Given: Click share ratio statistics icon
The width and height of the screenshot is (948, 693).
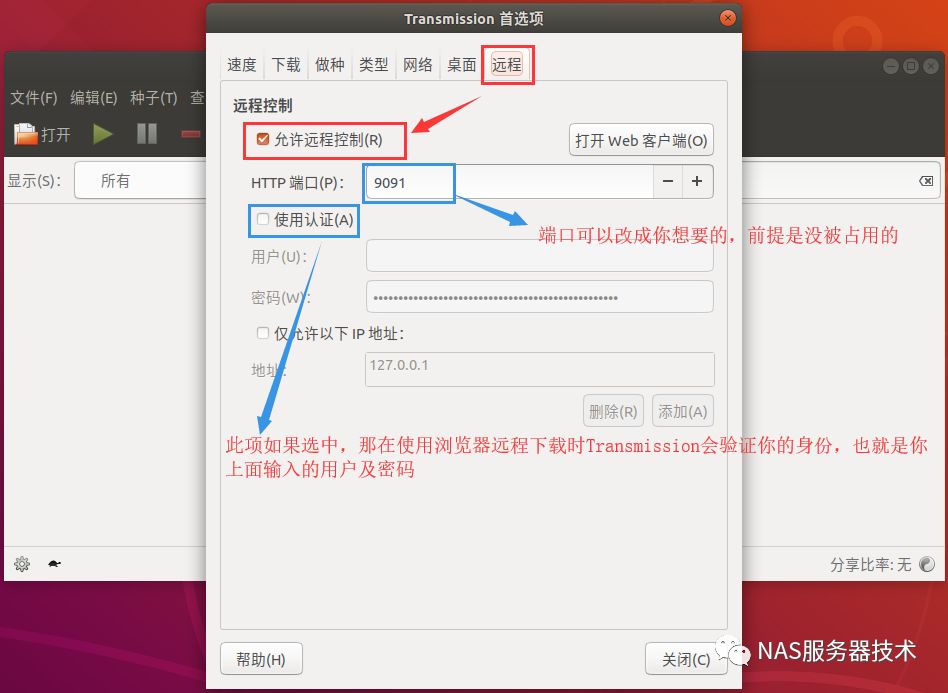Looking at the screenshot, I should point(926,564).
